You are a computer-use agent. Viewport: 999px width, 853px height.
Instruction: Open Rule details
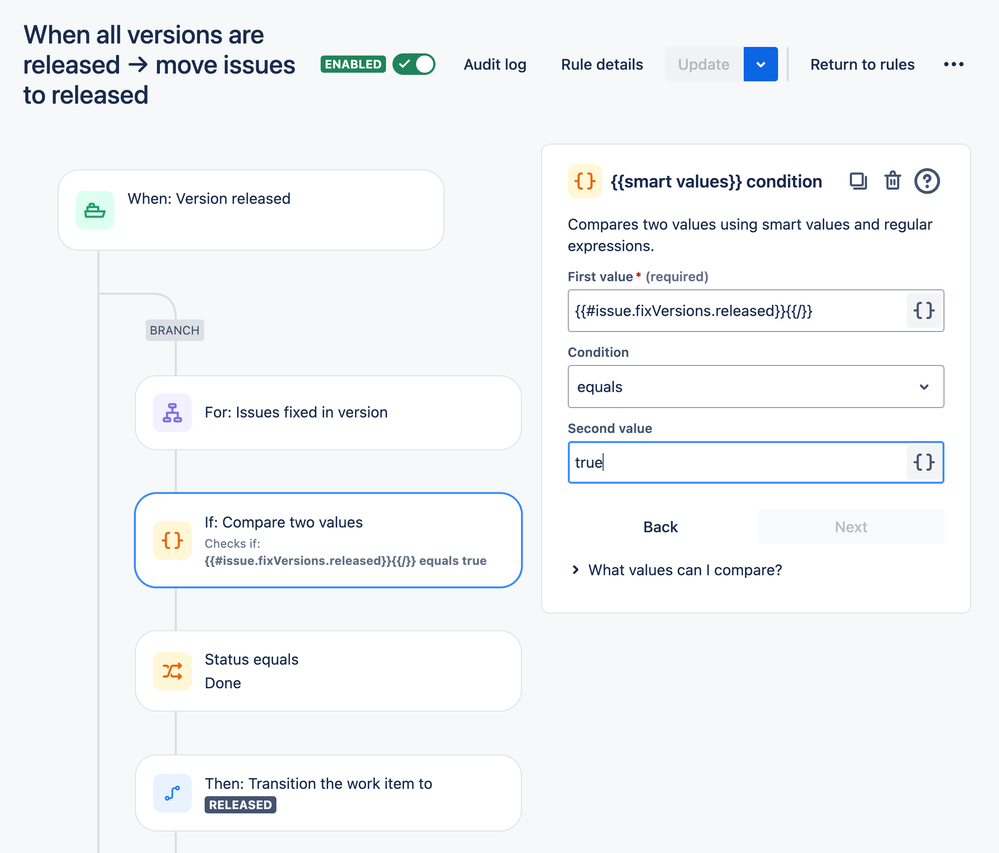click(602, 64)
